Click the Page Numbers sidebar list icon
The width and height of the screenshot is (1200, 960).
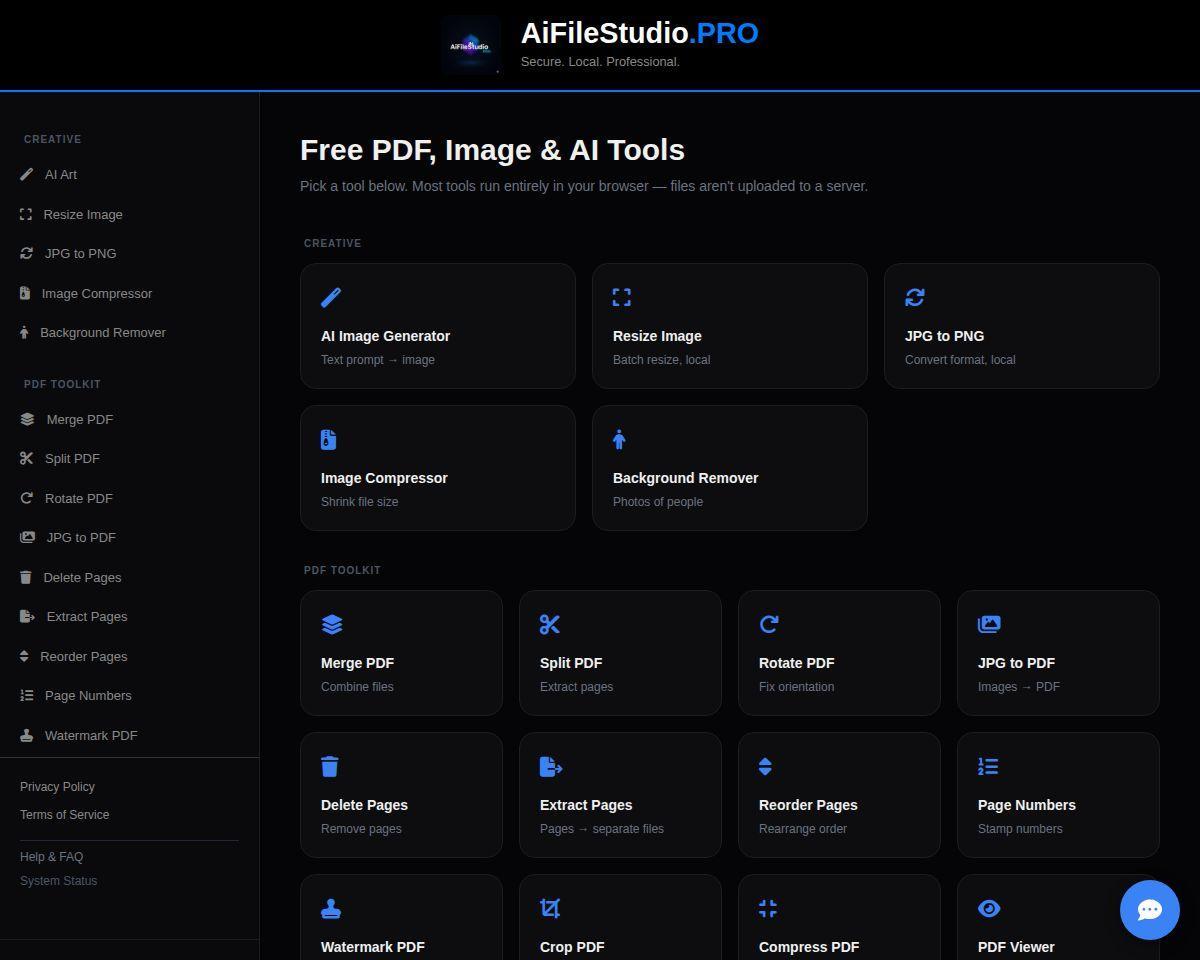tap(27, 695)
